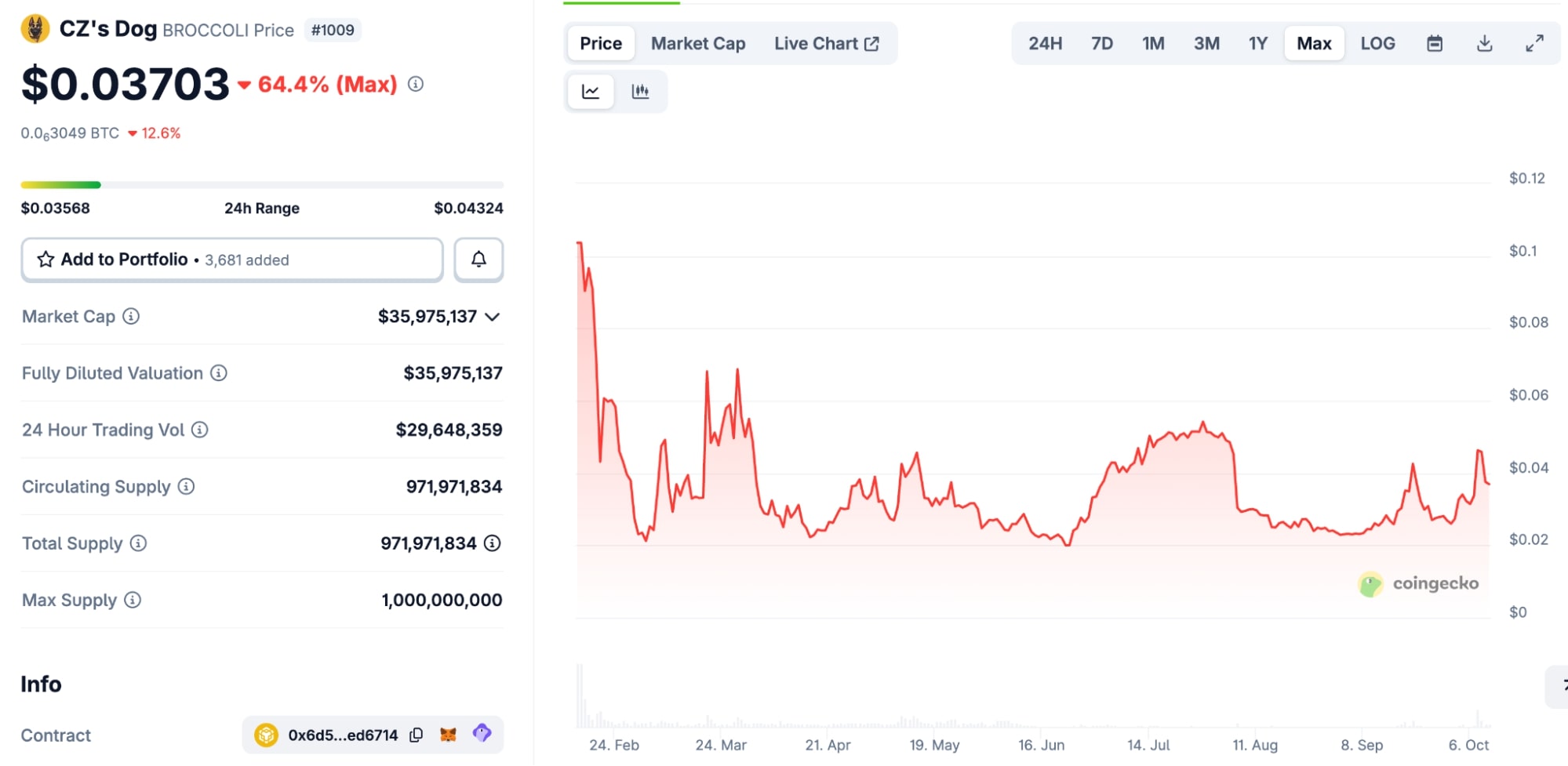Click the Market Cap info icon

[x=131, y=316]
